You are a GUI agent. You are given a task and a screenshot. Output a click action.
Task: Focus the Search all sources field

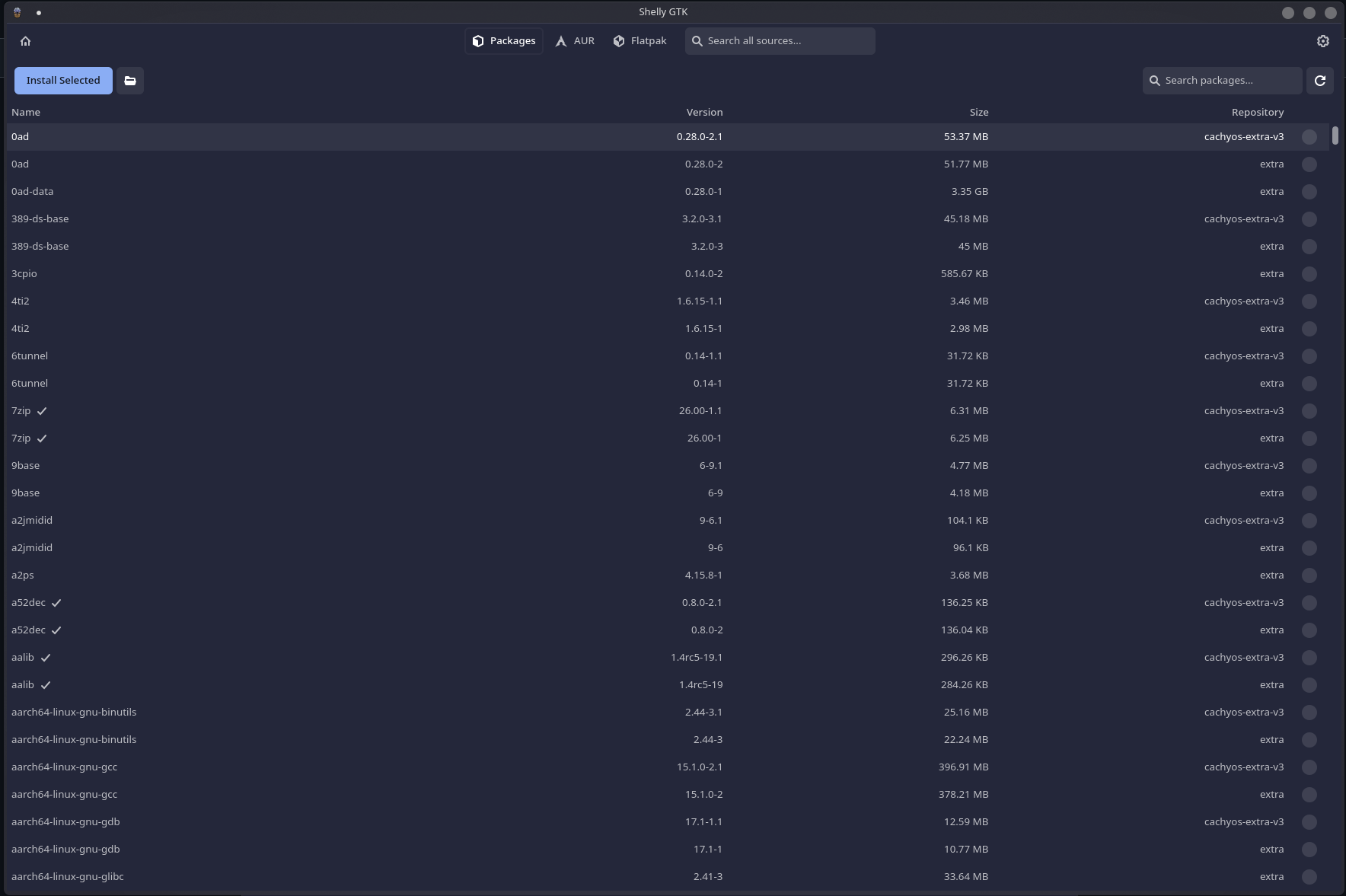[x=780, y=41]
